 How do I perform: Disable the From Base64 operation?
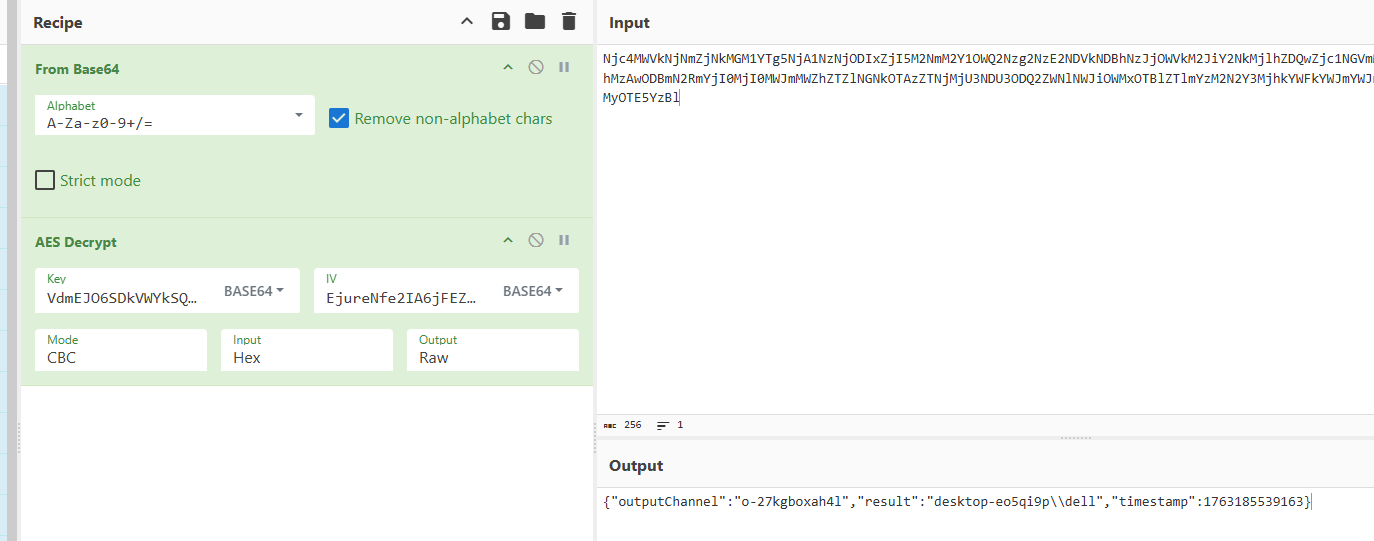(536, 67)
